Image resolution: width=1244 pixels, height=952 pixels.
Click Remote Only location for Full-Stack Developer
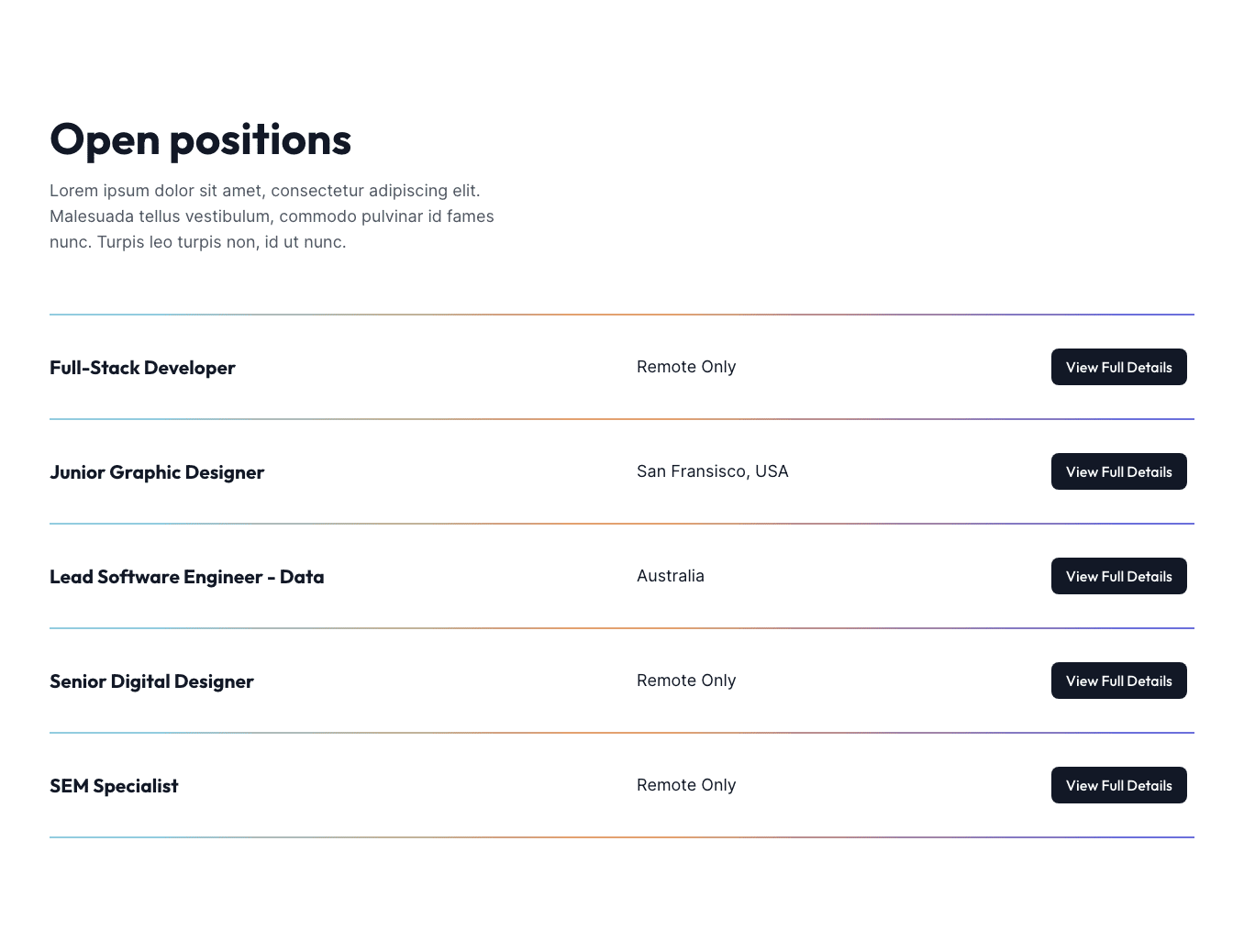(x=686, y=367)
